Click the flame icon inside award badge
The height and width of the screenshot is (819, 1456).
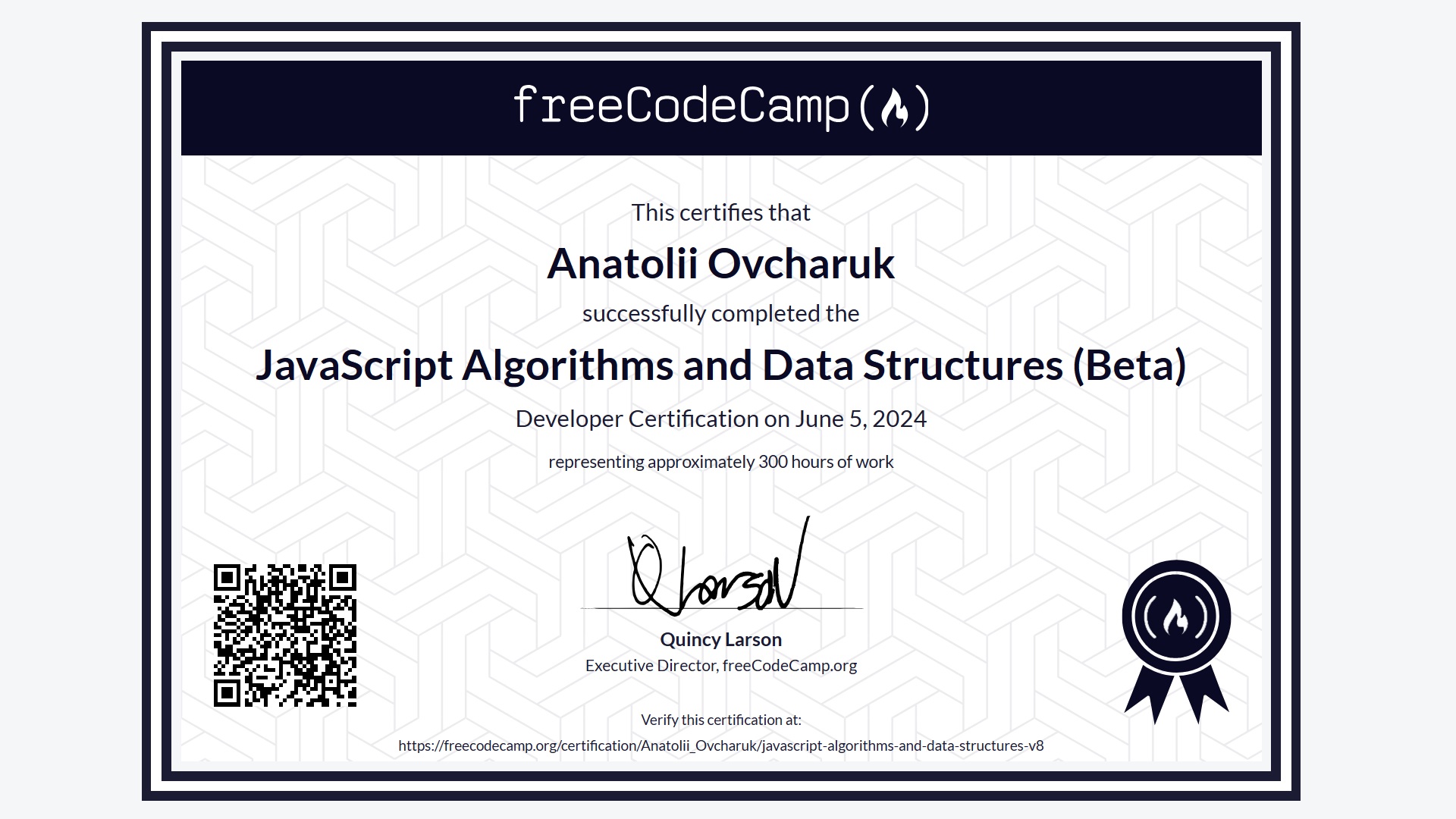1178,620
